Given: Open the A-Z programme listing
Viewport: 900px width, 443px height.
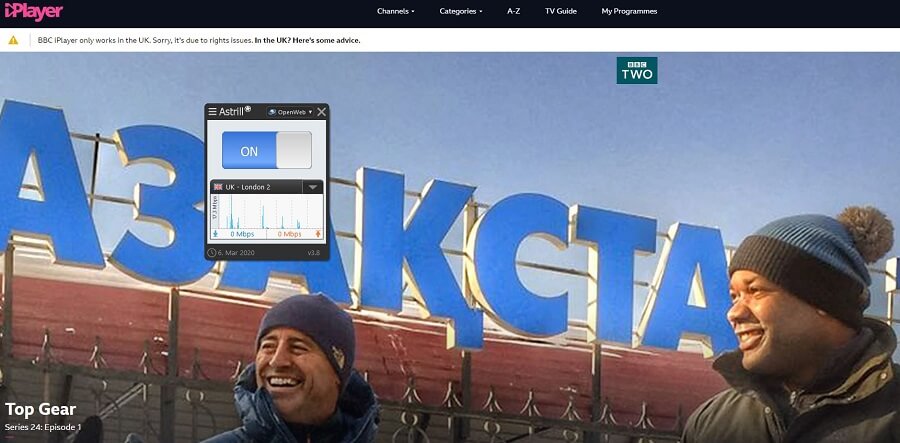Looking at the screenshot, I should tap(514, 11).
